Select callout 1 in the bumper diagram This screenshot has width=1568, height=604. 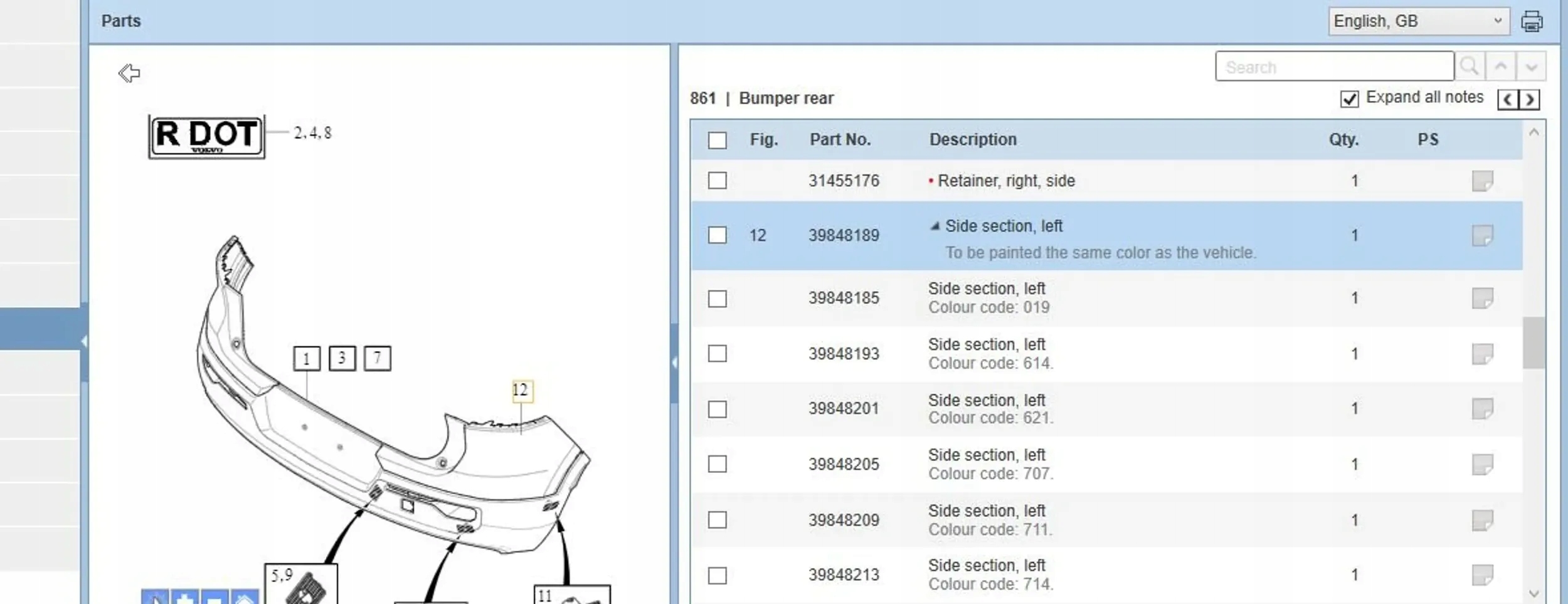(x=307, y=359)
